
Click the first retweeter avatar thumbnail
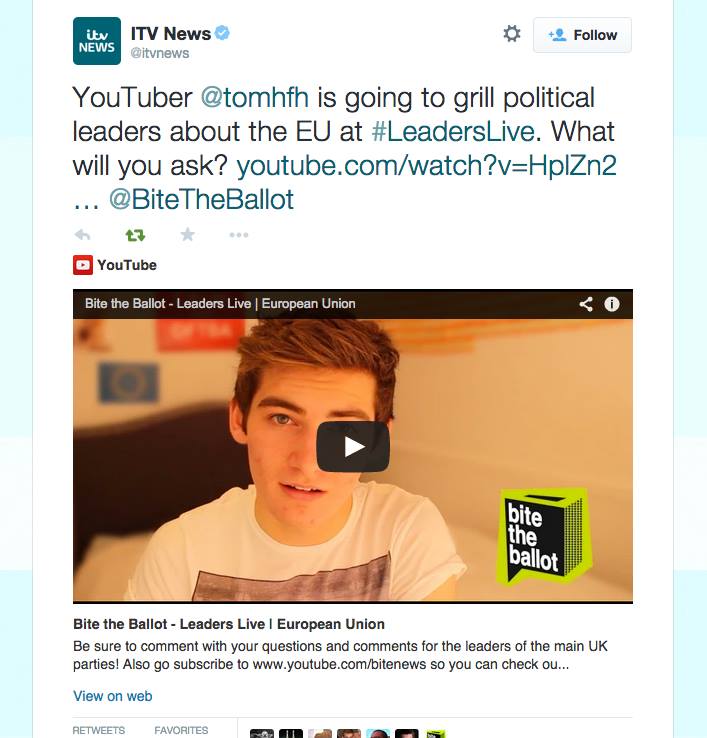[262, 733]
